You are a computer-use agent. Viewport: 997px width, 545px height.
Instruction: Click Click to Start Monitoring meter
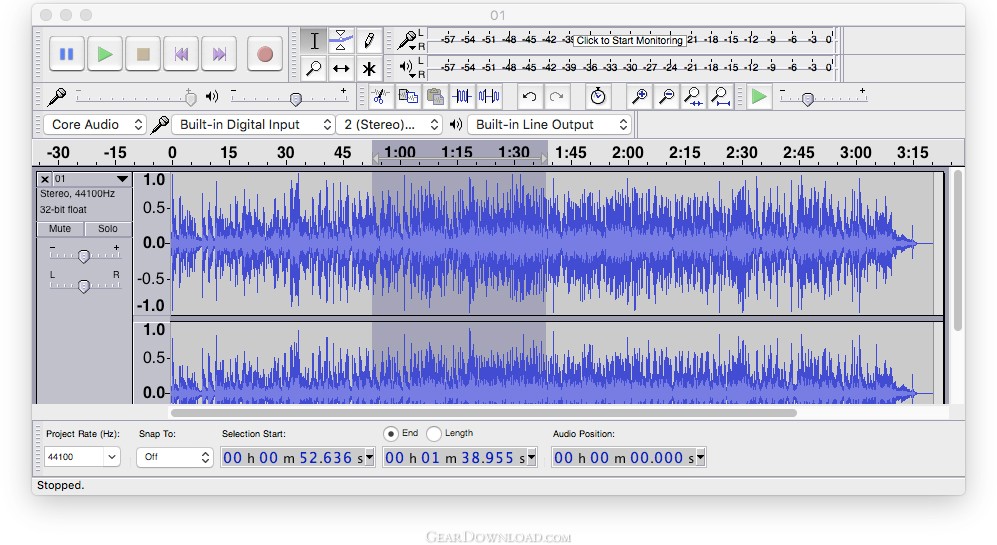pyautogui.click(x=629, y=40)
